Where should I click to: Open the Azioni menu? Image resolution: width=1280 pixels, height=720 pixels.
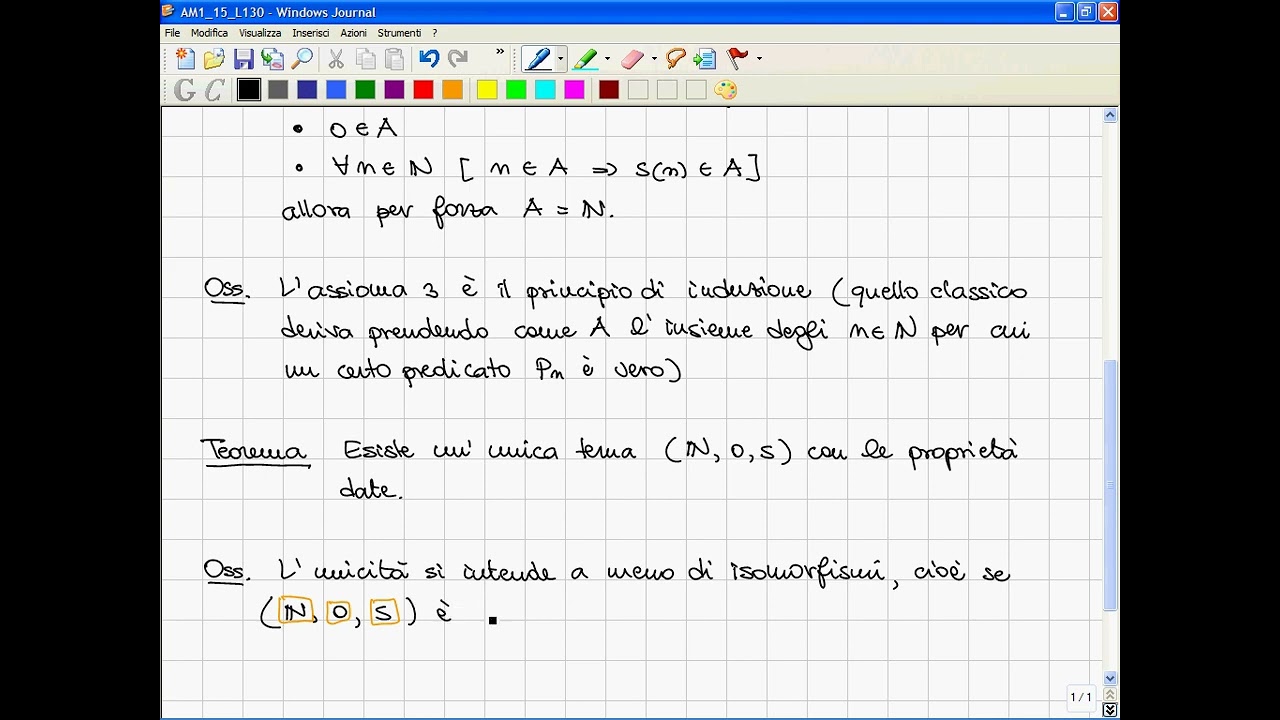pos(354,33)
